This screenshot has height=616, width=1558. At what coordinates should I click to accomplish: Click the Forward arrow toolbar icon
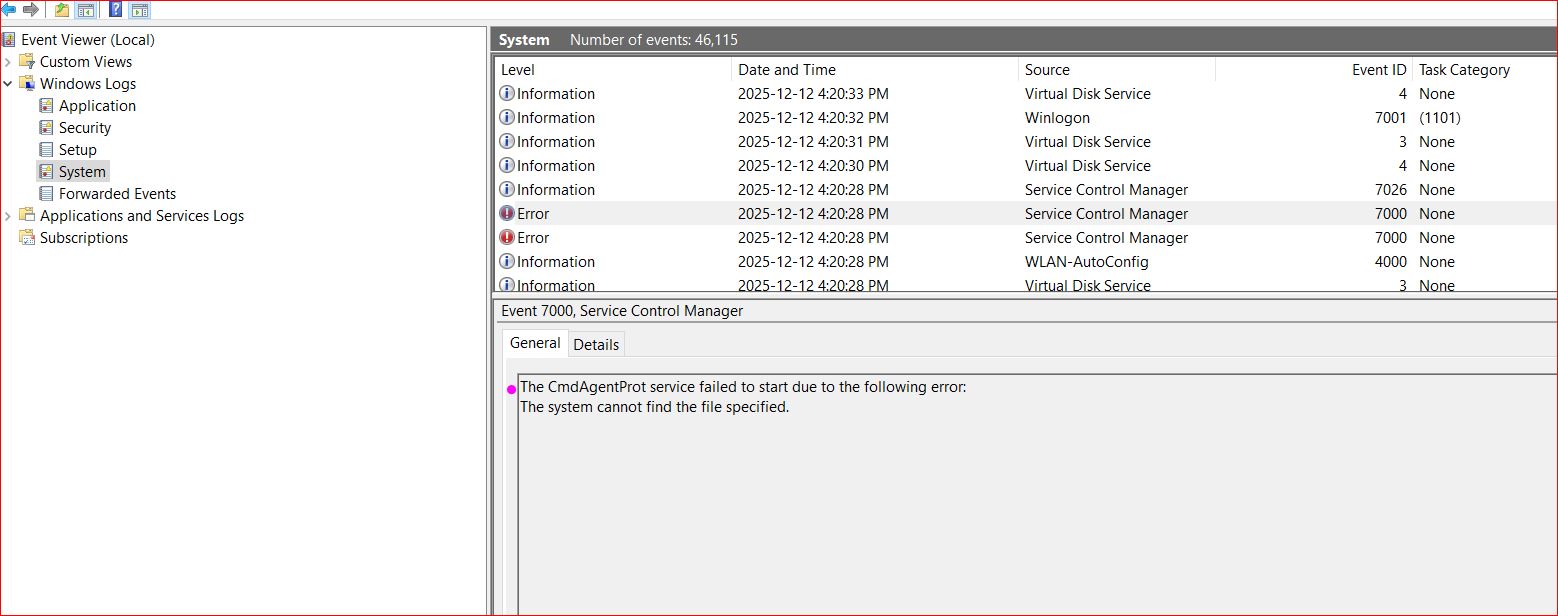(31, 10)
